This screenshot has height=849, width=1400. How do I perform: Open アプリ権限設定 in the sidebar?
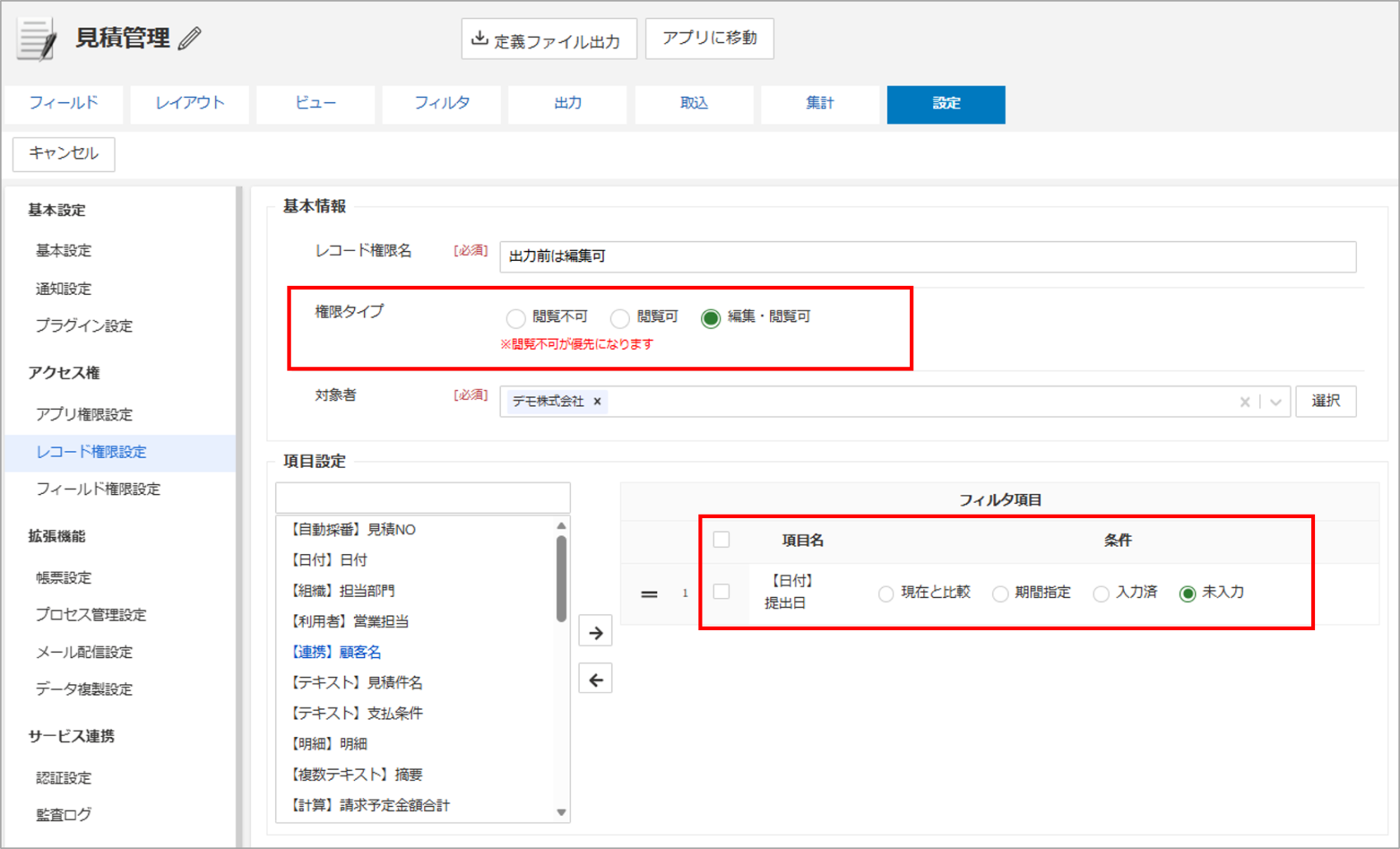coord(84,414)
